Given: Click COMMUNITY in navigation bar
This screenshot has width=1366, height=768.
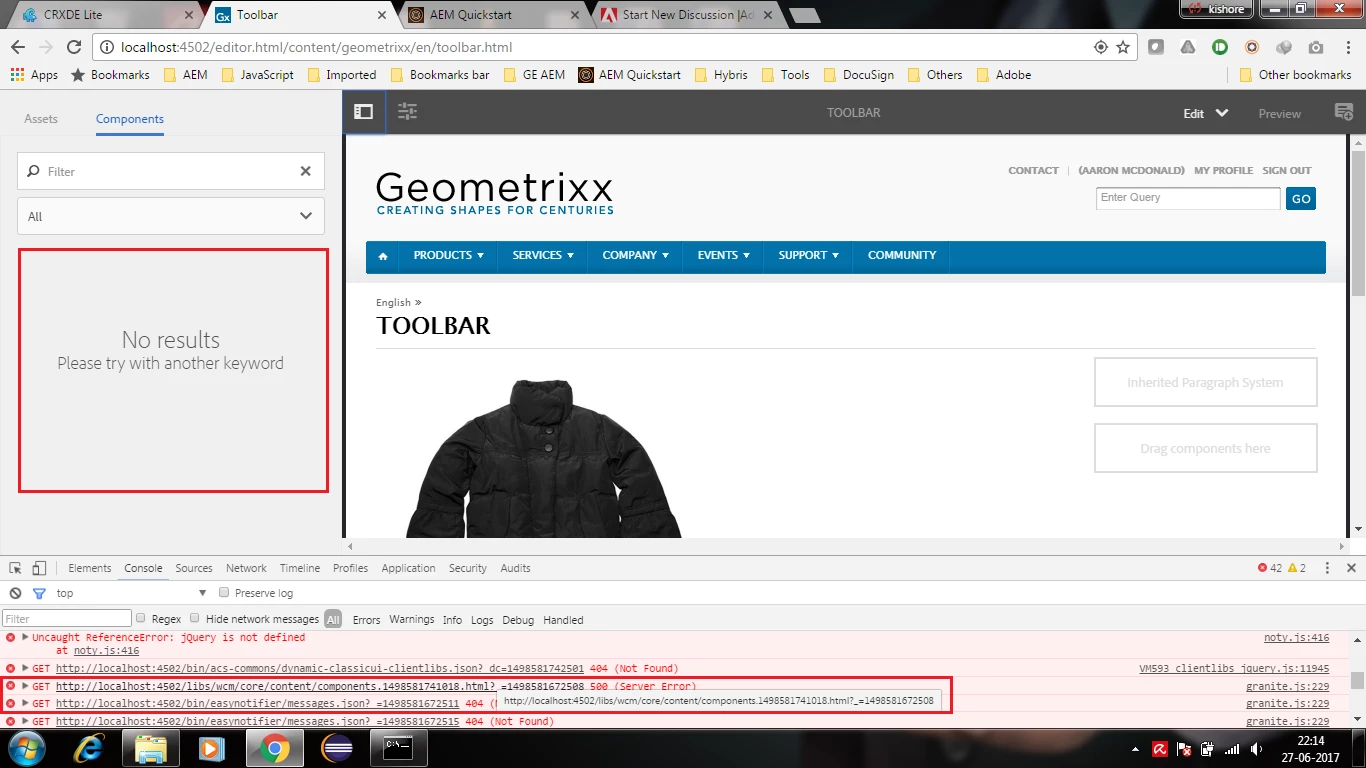Looking at the screenshot, I should [902, 256].
